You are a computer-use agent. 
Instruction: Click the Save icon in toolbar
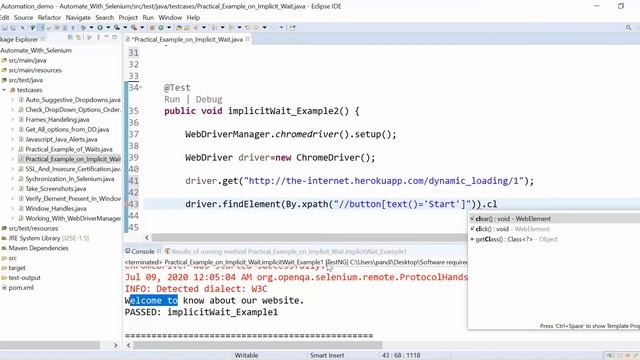(x=5, y=28)
